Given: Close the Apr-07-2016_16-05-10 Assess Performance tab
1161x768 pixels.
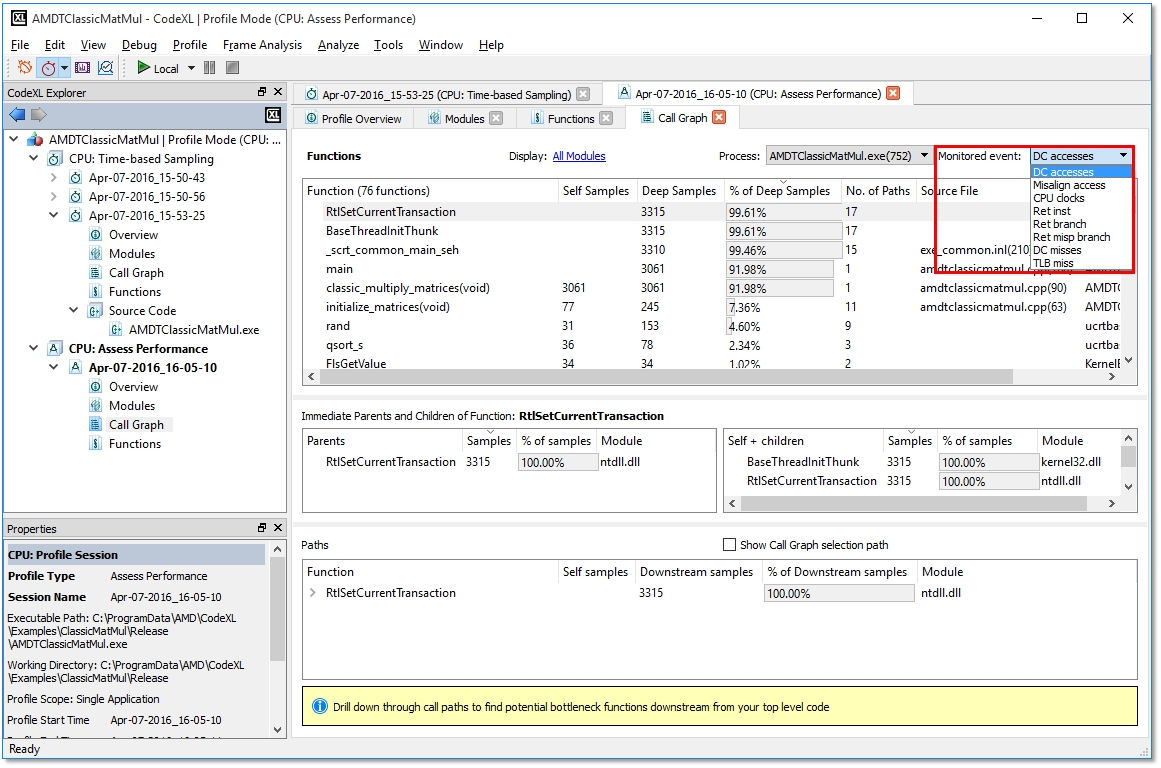Looking at the screenshot, I should tap(894, 93).
